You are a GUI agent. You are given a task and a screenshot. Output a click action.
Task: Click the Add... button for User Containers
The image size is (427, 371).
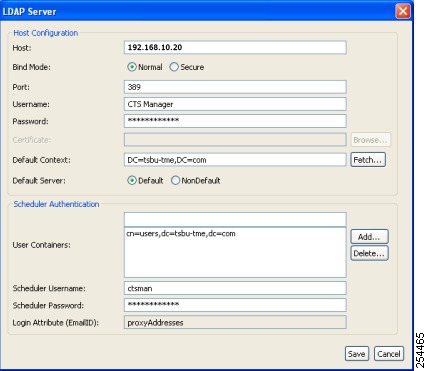[369, 237]
